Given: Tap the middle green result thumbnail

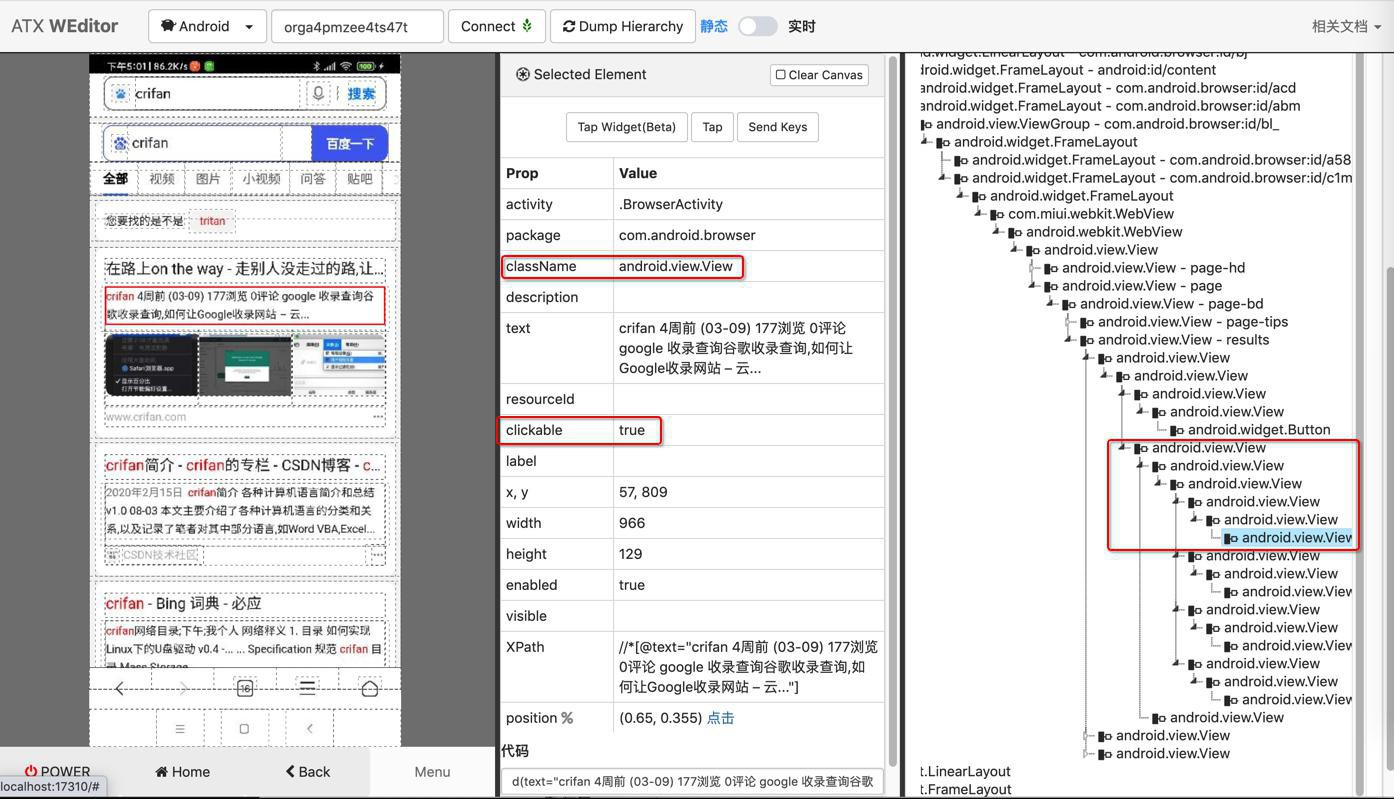Looking at the screenshot, I should pyautogui.click(x=245, y=365).
